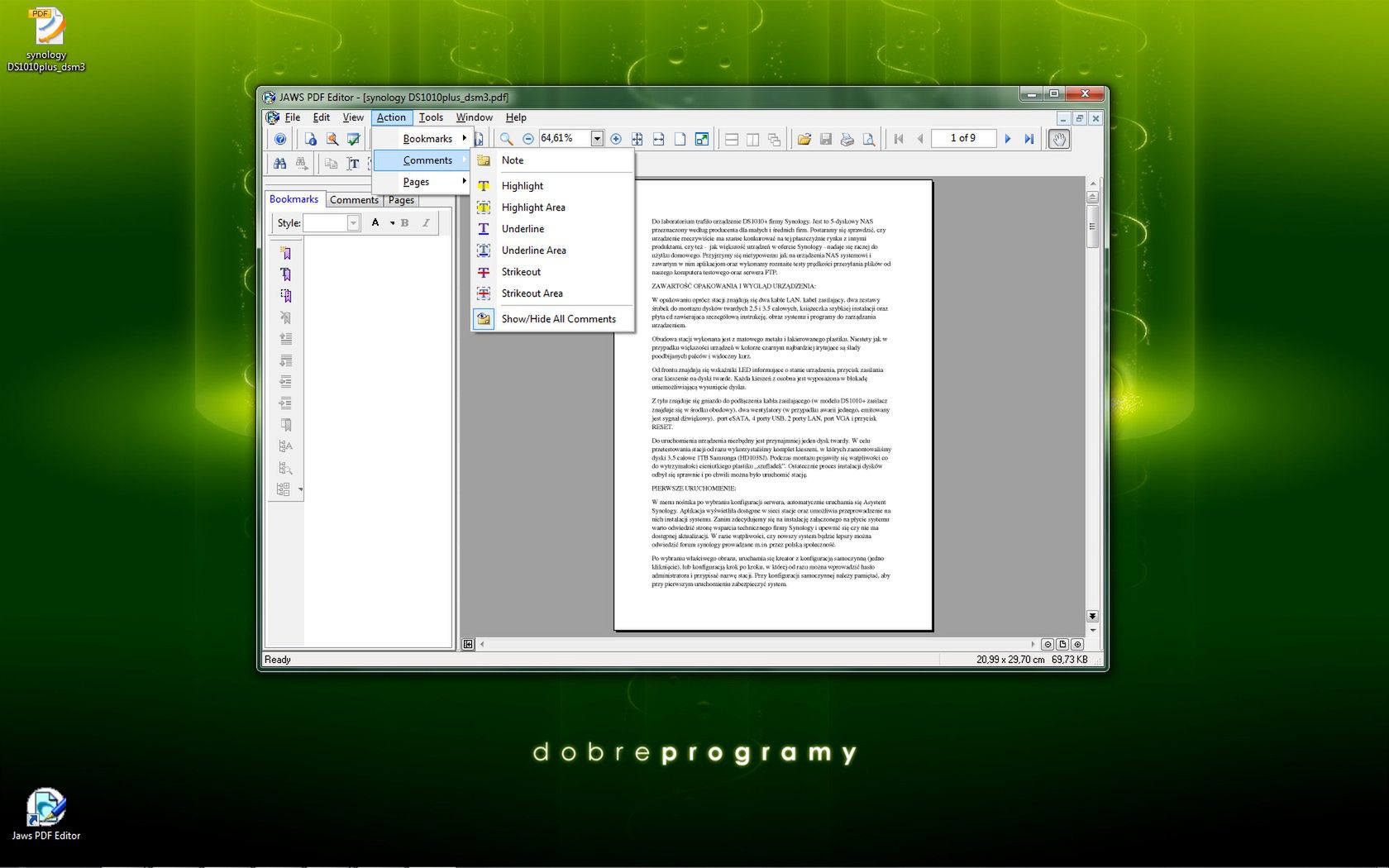This screenshot has width=1389, height=868.
Task: Open the Tools menu
Action: 431,117
